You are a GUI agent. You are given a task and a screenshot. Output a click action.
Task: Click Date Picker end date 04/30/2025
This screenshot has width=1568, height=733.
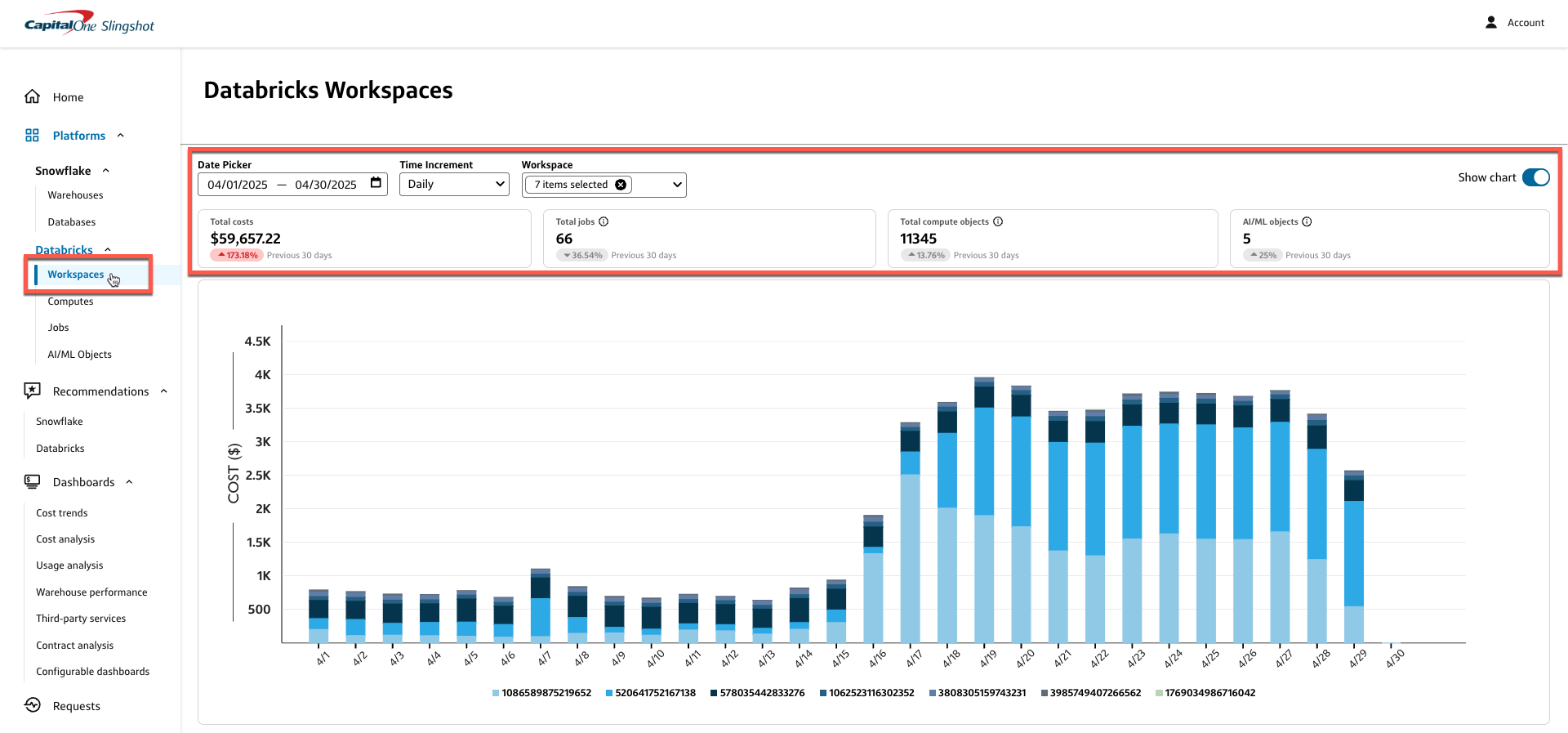pyautogui.click(x=326, y=185)
